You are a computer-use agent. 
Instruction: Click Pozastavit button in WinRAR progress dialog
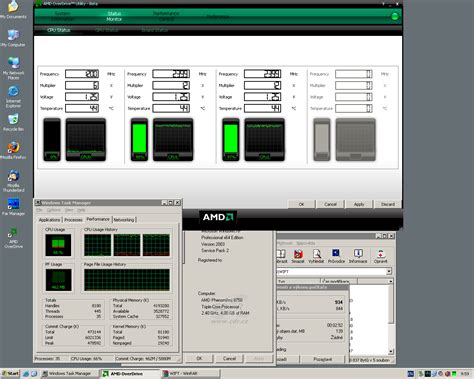(x=323, y=359)
